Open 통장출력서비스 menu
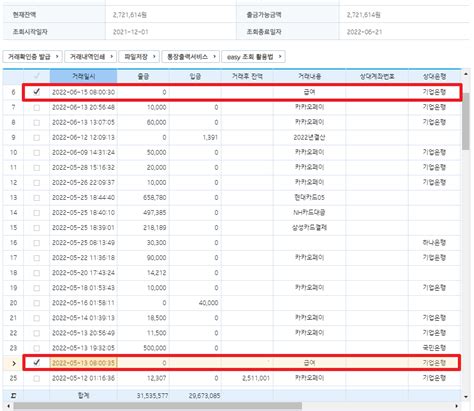The height and width of the screenshot is (411, 474). tap(190, 57)
